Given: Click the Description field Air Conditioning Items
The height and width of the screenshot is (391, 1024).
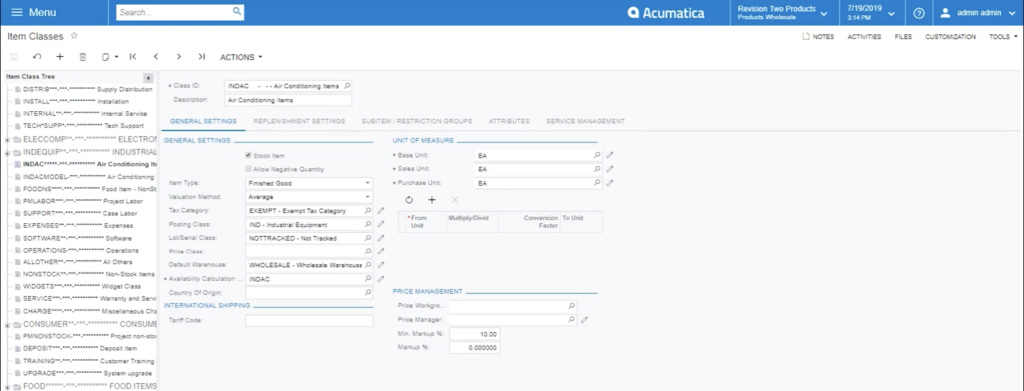Looking at the screenshot, I should (x=288, y=101).
